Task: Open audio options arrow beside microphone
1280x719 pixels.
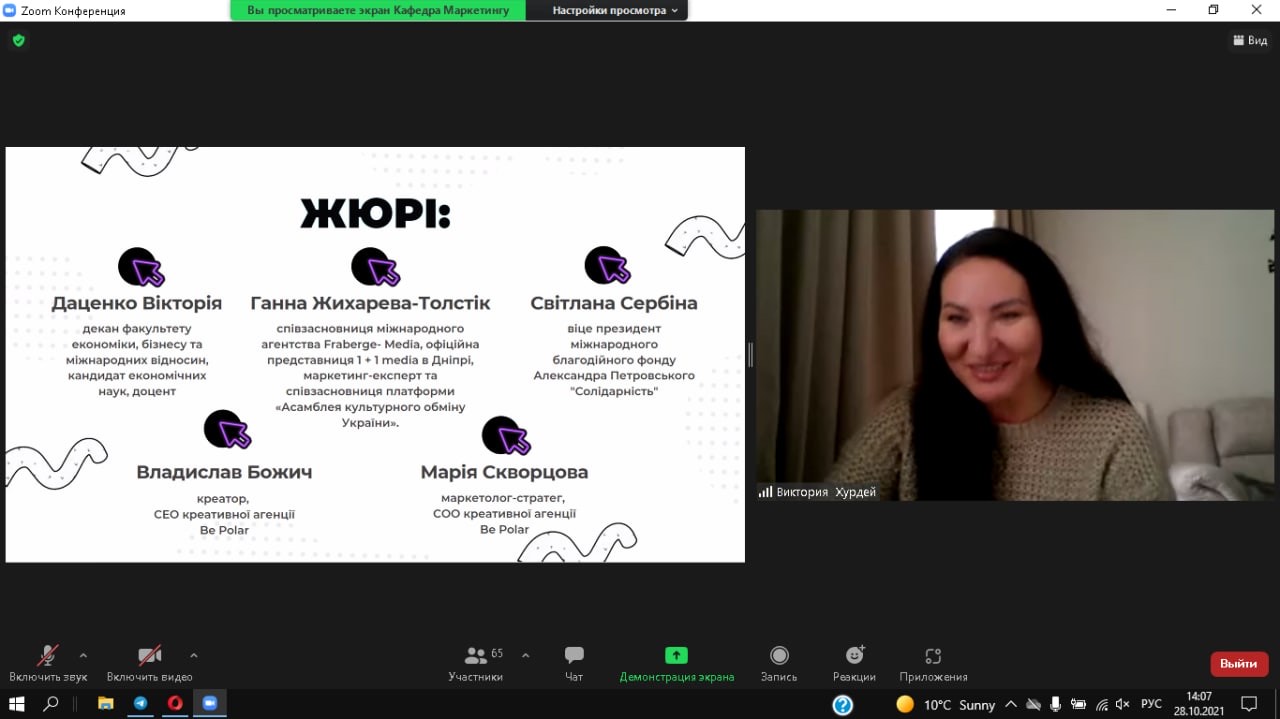Action: point(83,656)
